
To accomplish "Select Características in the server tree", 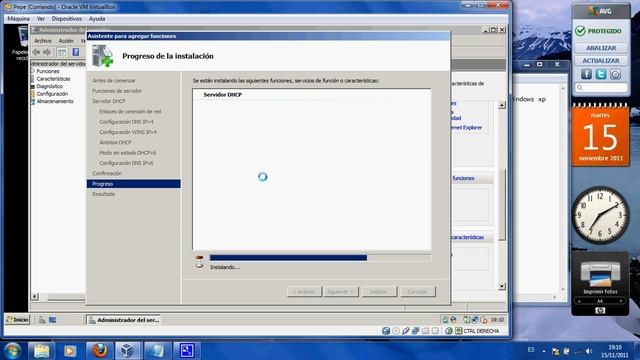I will point(53,79).
